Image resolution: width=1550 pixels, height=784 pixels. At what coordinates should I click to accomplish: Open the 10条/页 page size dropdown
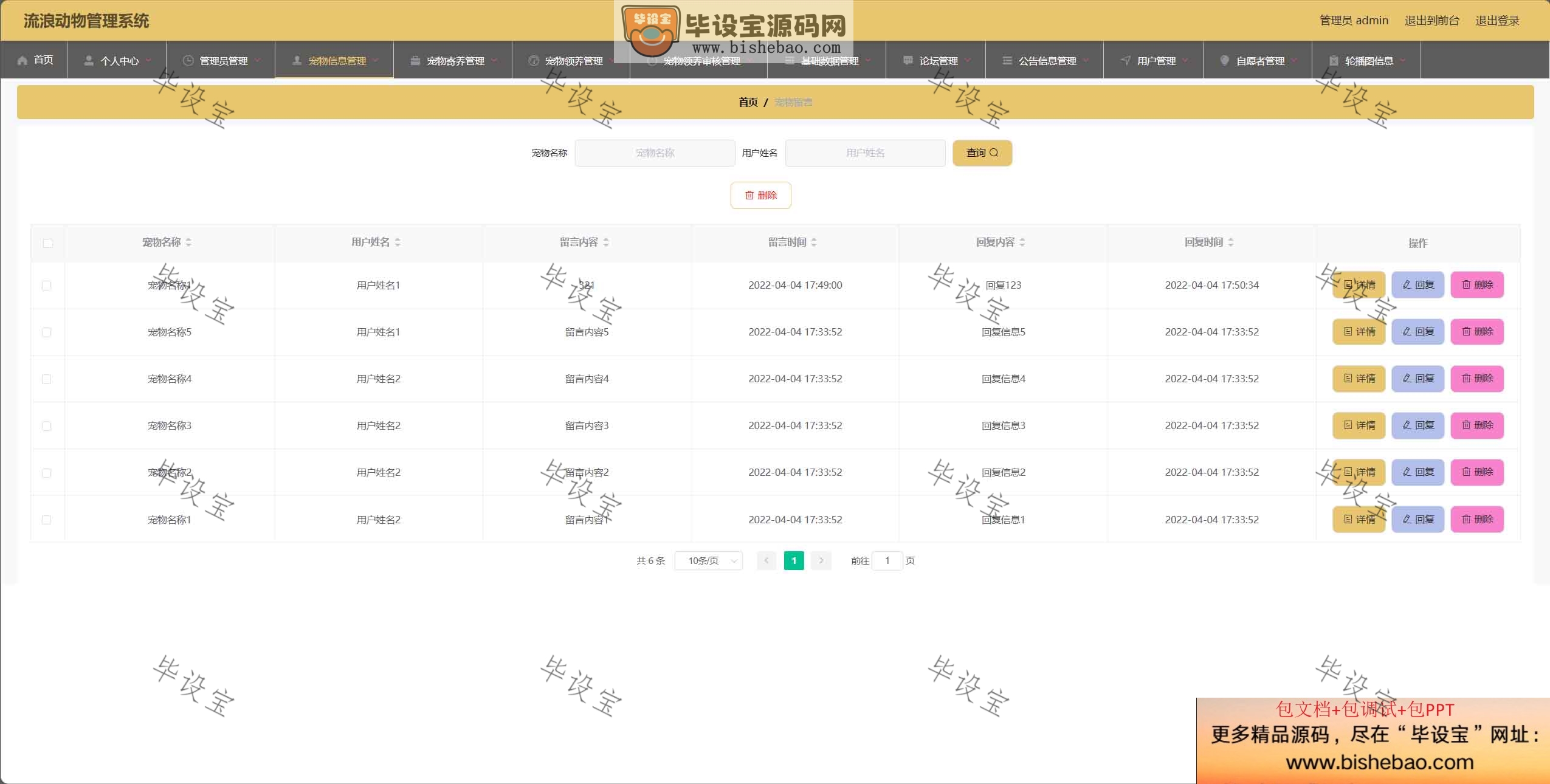709,560
